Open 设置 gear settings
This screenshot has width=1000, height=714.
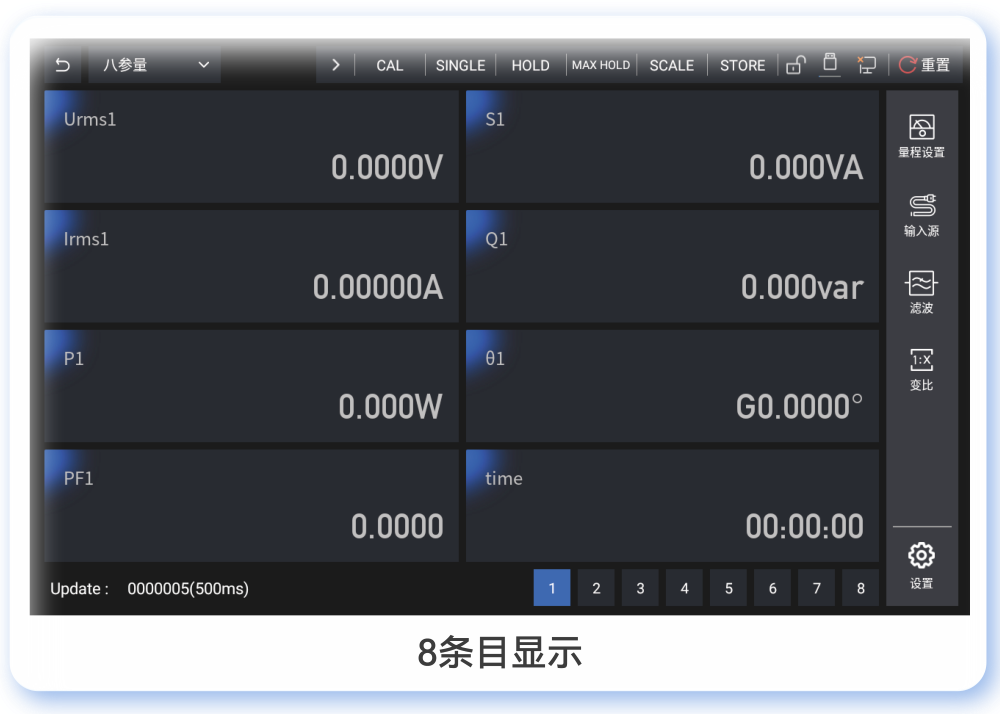[x=921, y=566]
